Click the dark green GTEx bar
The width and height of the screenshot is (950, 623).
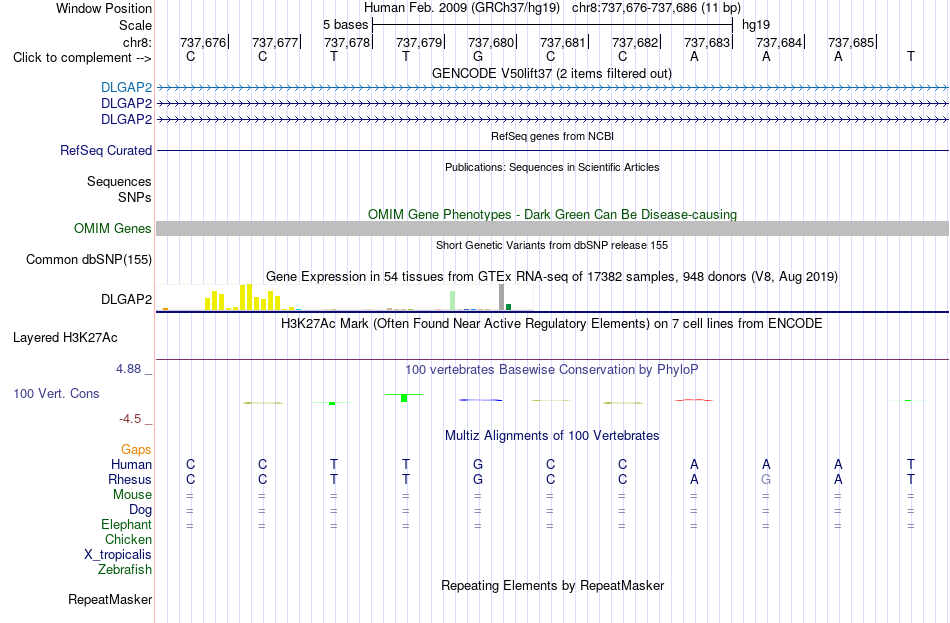pos(508,307)
